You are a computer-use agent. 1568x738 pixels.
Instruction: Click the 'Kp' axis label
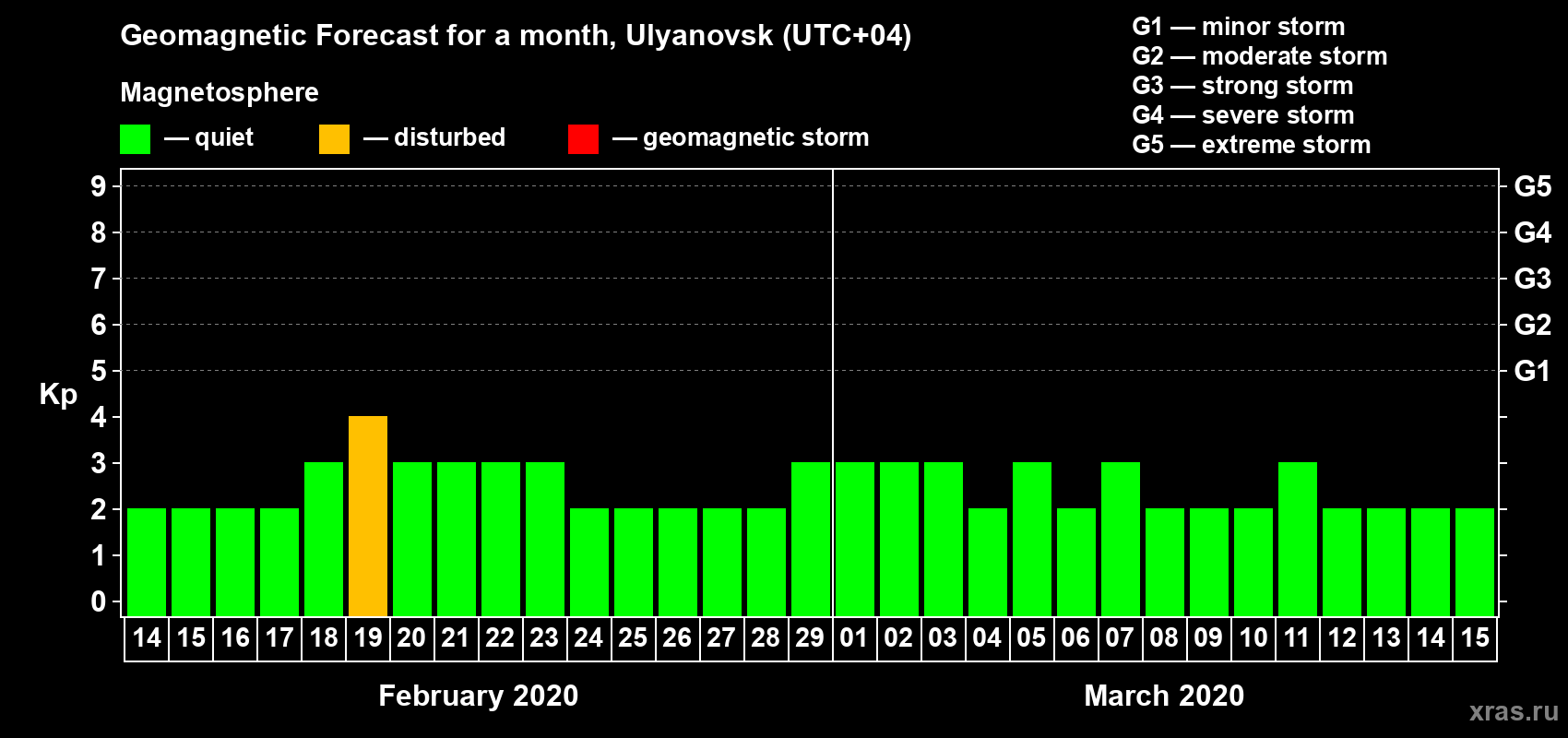tap(58, 395)
